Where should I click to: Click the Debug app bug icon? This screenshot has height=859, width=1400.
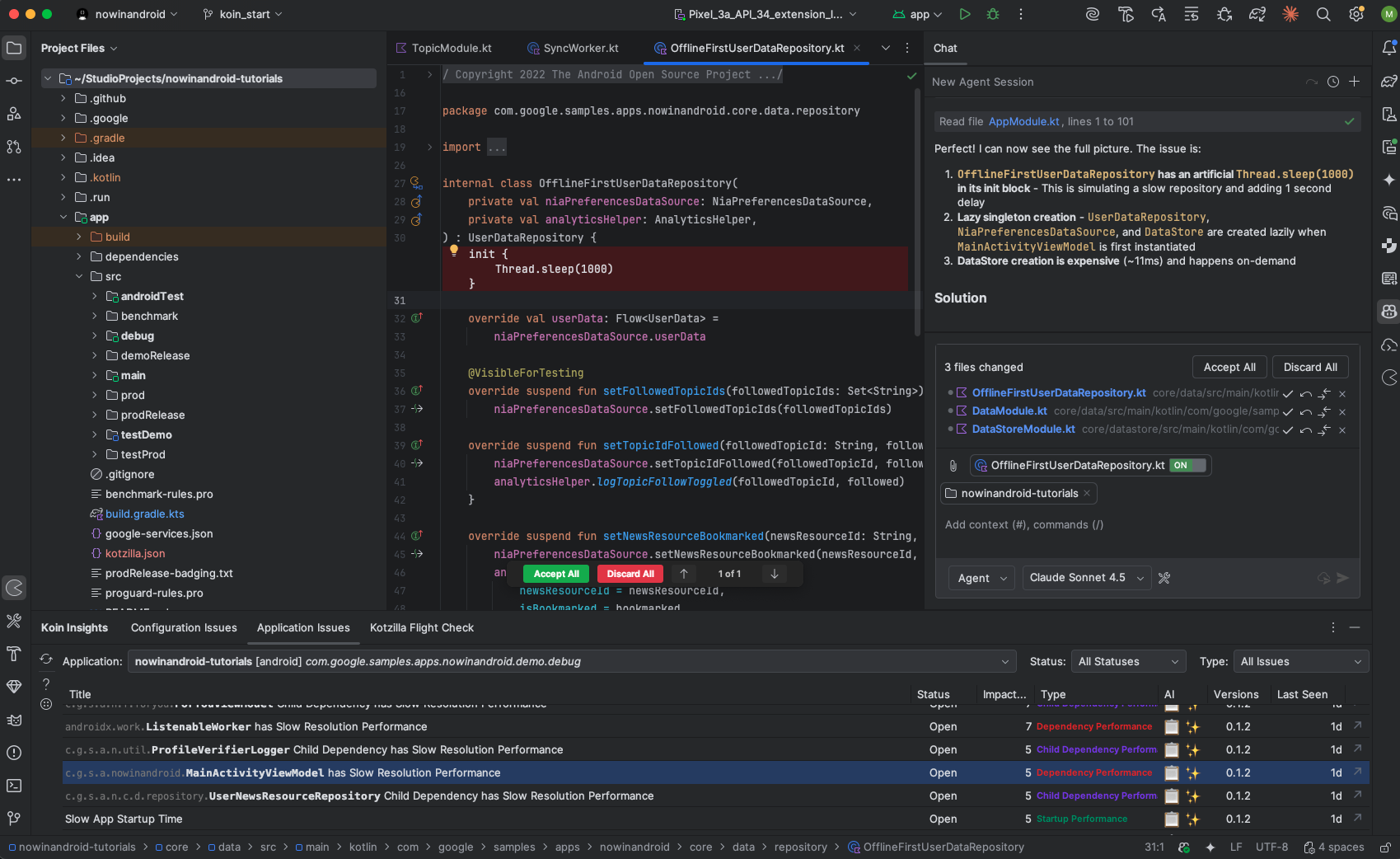[x=993, y=14]
